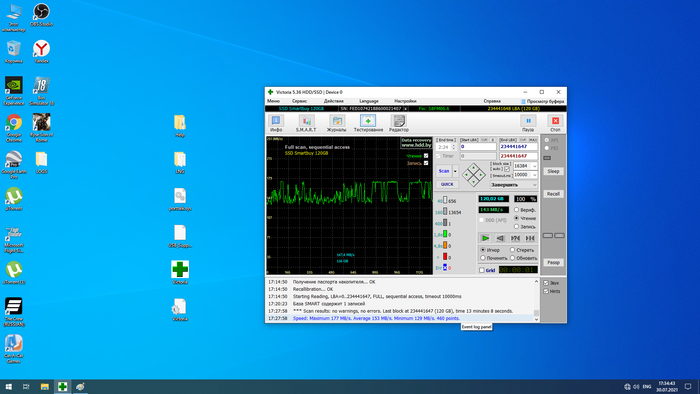Open The Crew desktop shortcut

click(x=14, y=312)
